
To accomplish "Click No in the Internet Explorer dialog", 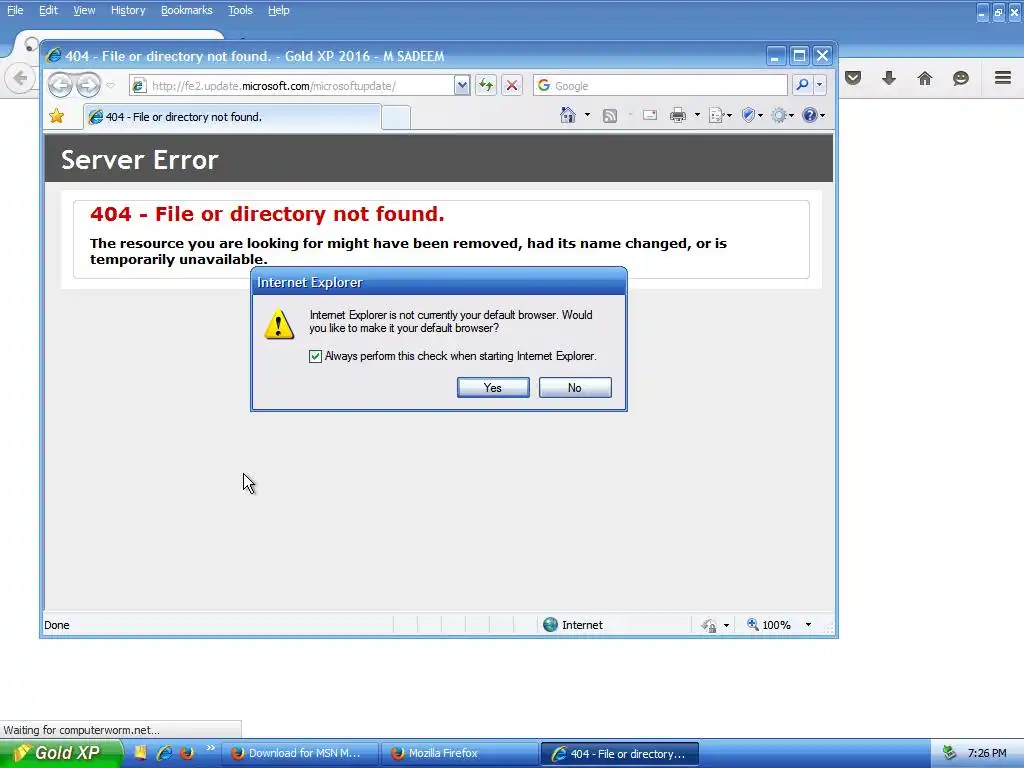I will coord(575,387).
